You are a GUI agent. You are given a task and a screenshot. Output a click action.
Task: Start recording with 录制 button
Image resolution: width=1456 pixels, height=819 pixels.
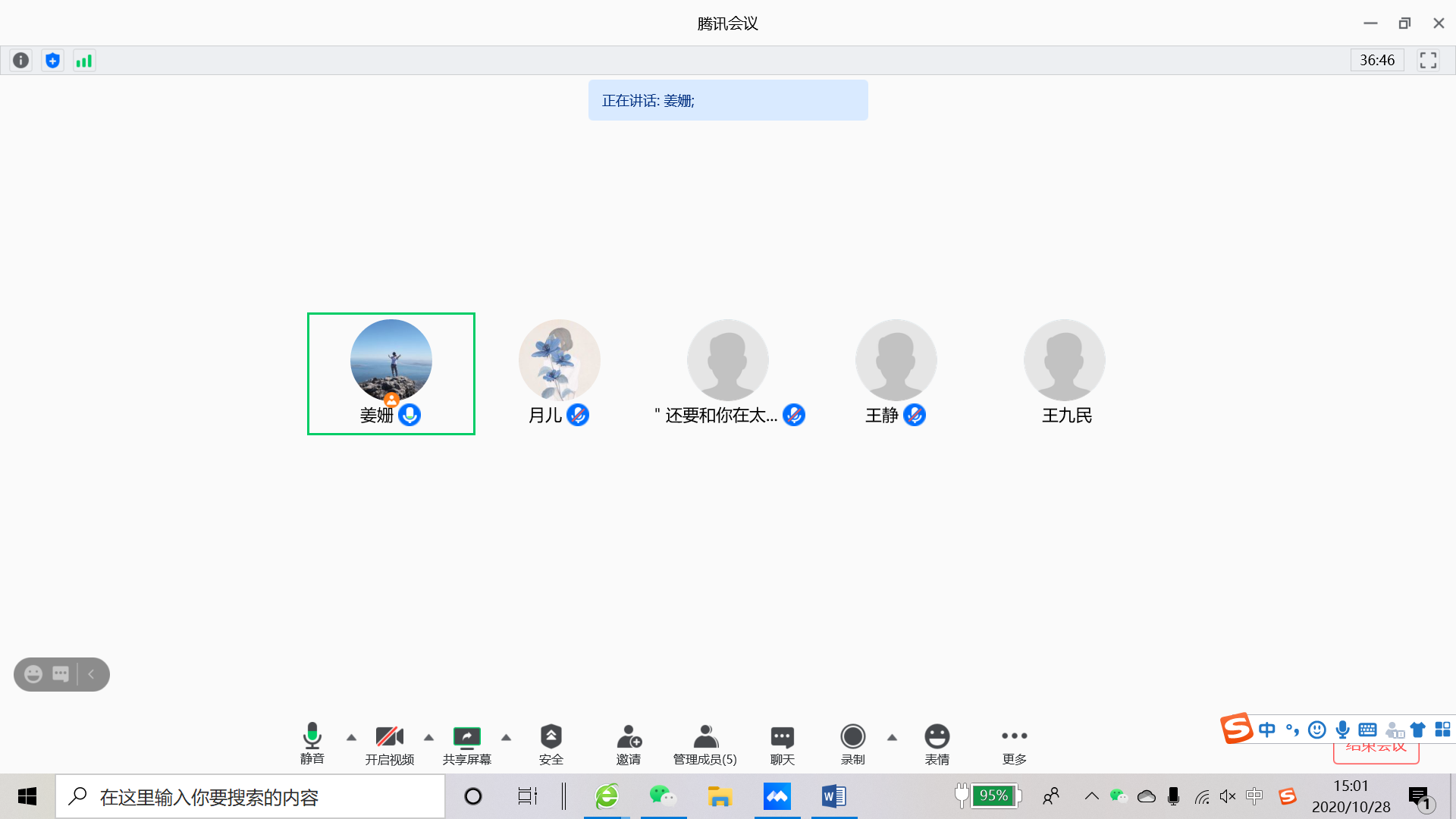[852, 744]
